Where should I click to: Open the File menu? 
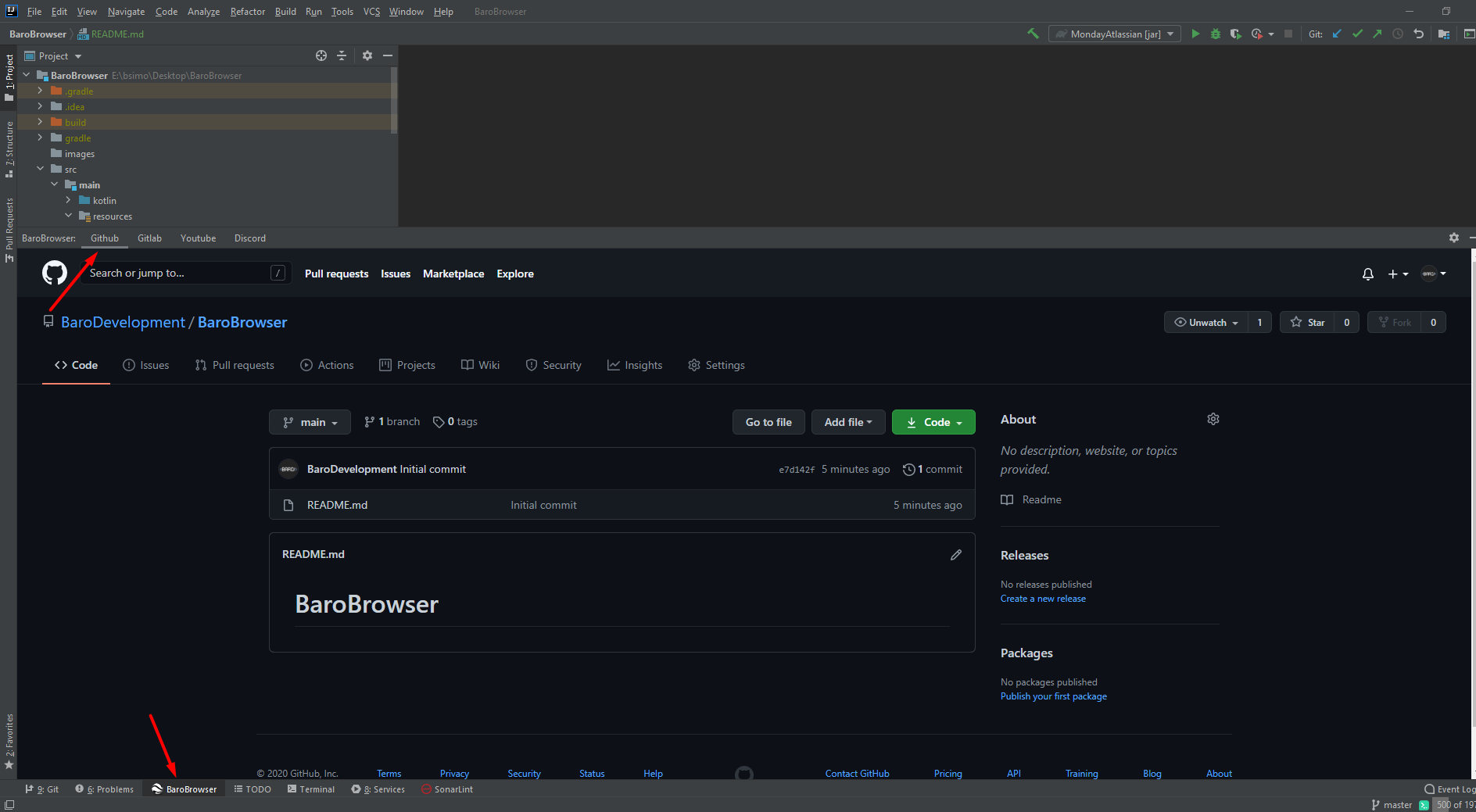[34, 12]
